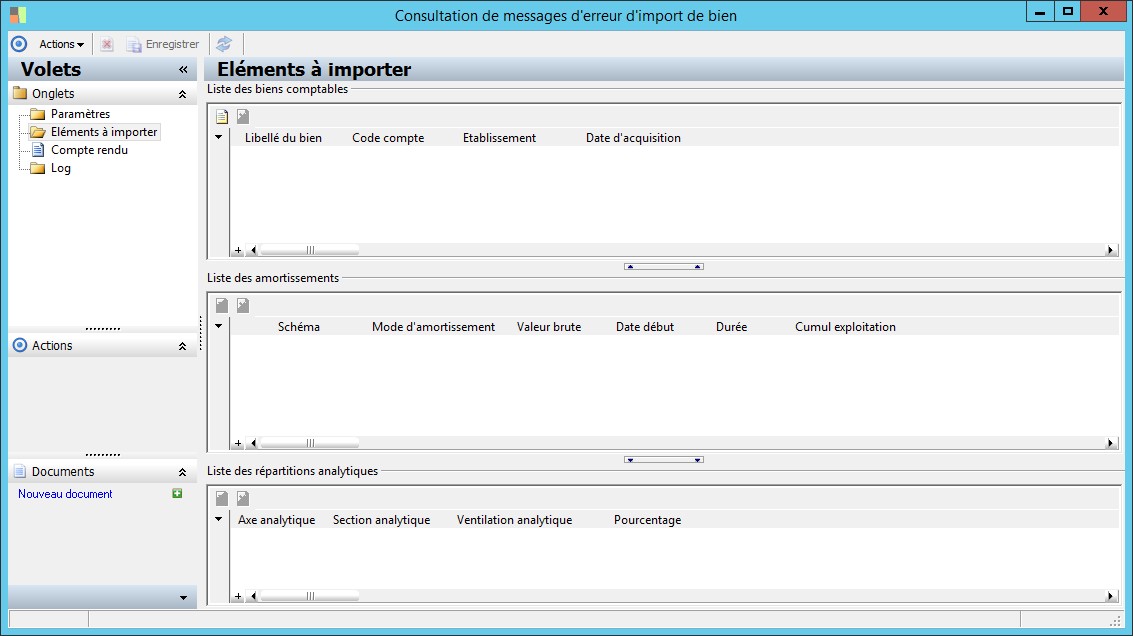
Task: Open column menu arrow in amortissements grid
Action: coord(218,326)
